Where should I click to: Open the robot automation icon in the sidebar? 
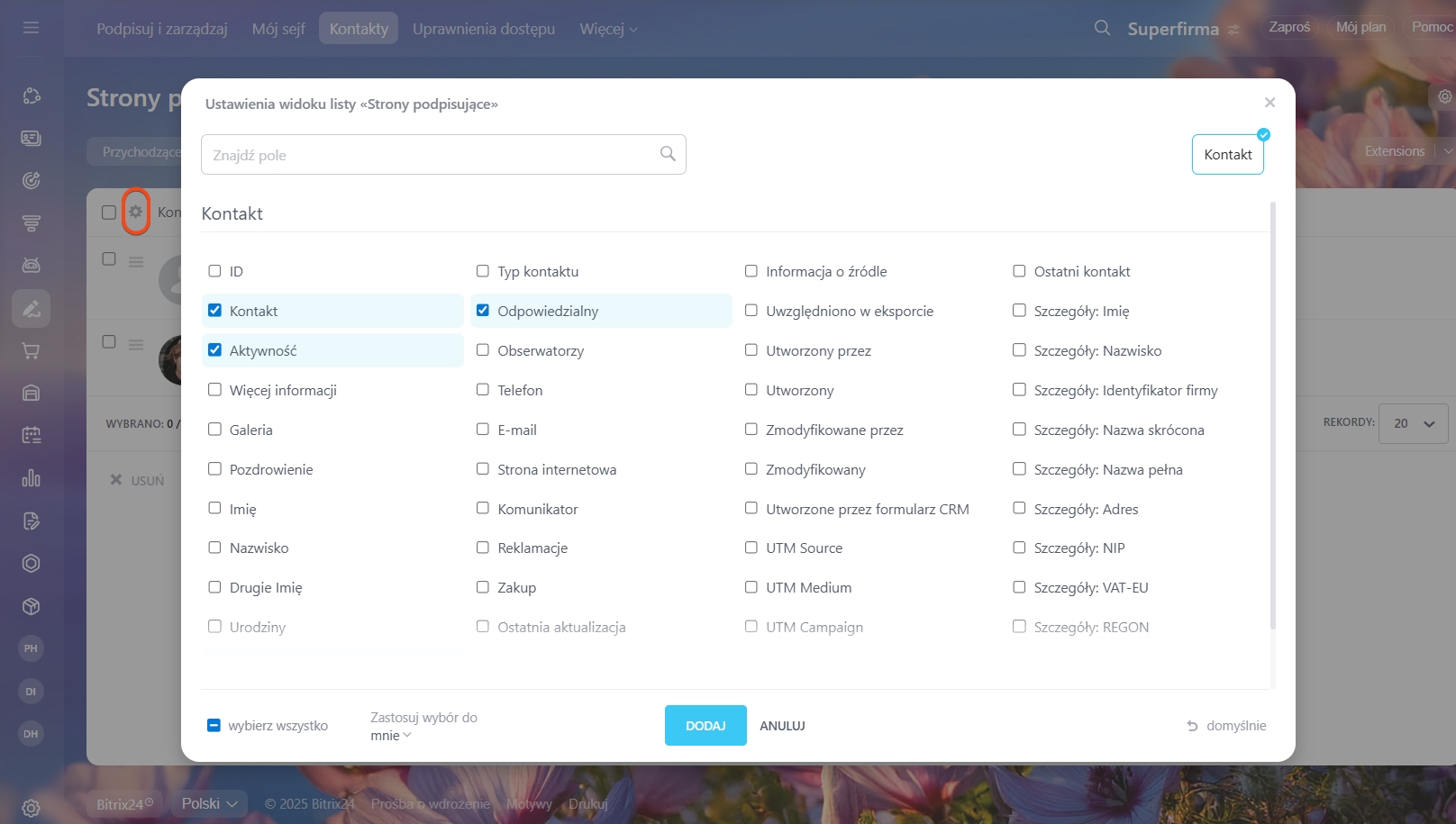point(31,265)
